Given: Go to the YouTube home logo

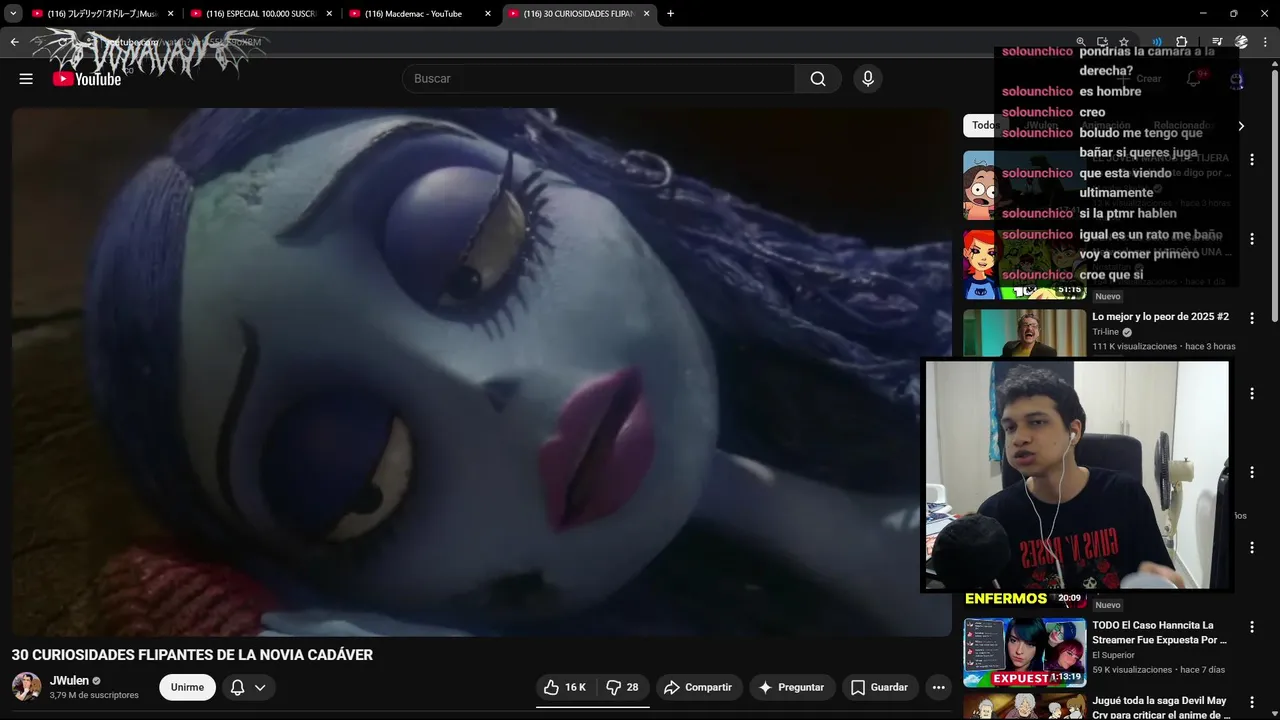Looking at the screenshot, I should click(x=87, y=79).
